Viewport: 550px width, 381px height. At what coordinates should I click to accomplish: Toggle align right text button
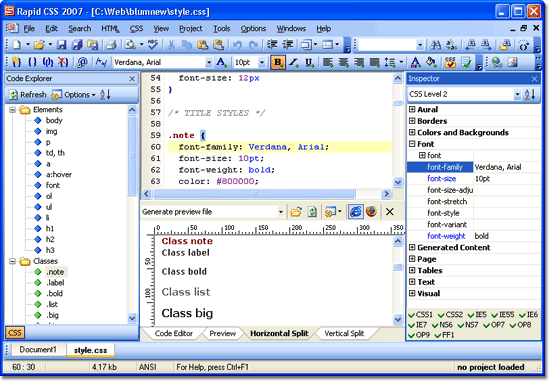coord(359,62)
